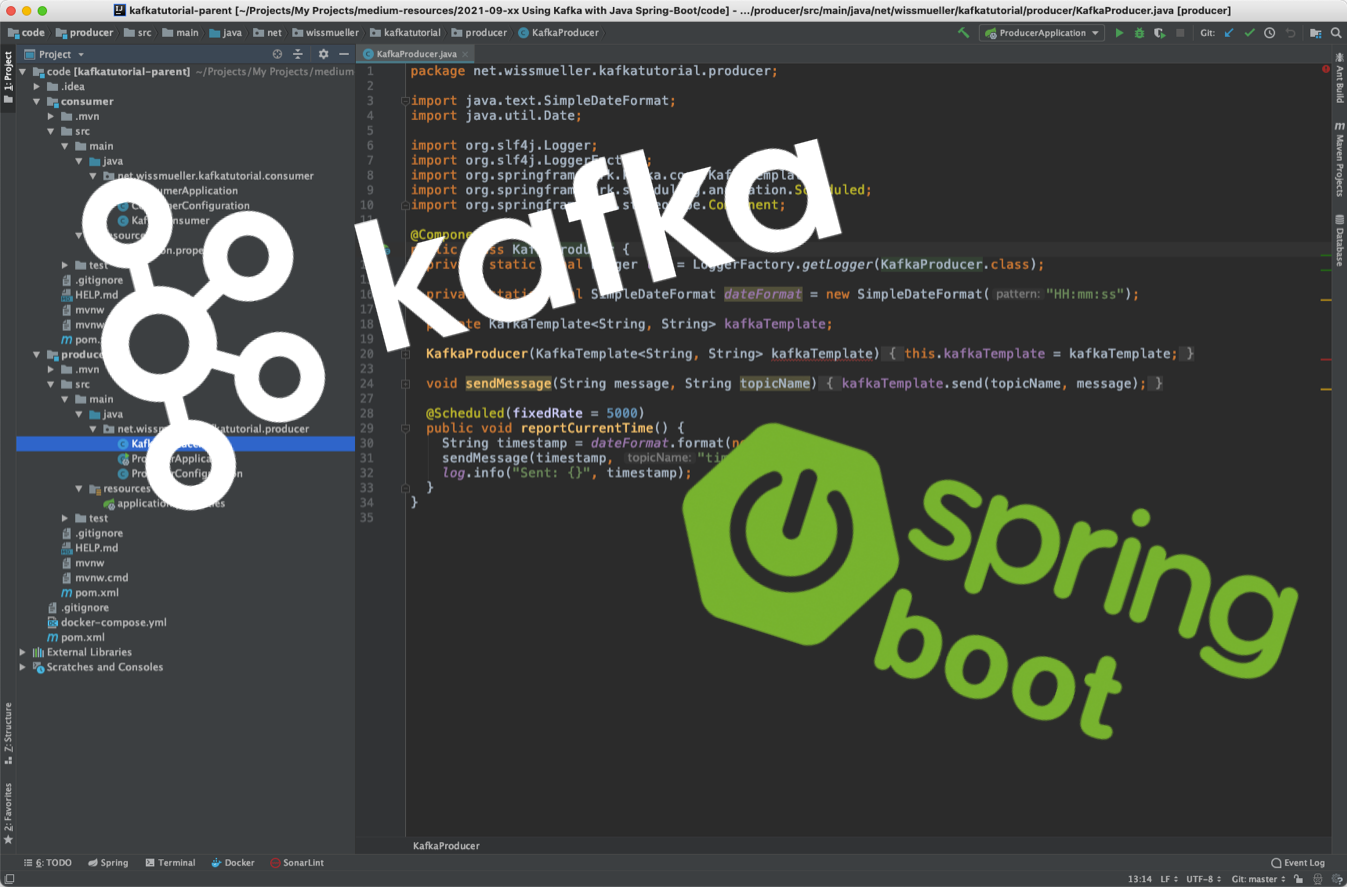This screenshot has width=1347, height=887.
Task: Run with Coverage using the shield icon
Action: pos(1159,33)
